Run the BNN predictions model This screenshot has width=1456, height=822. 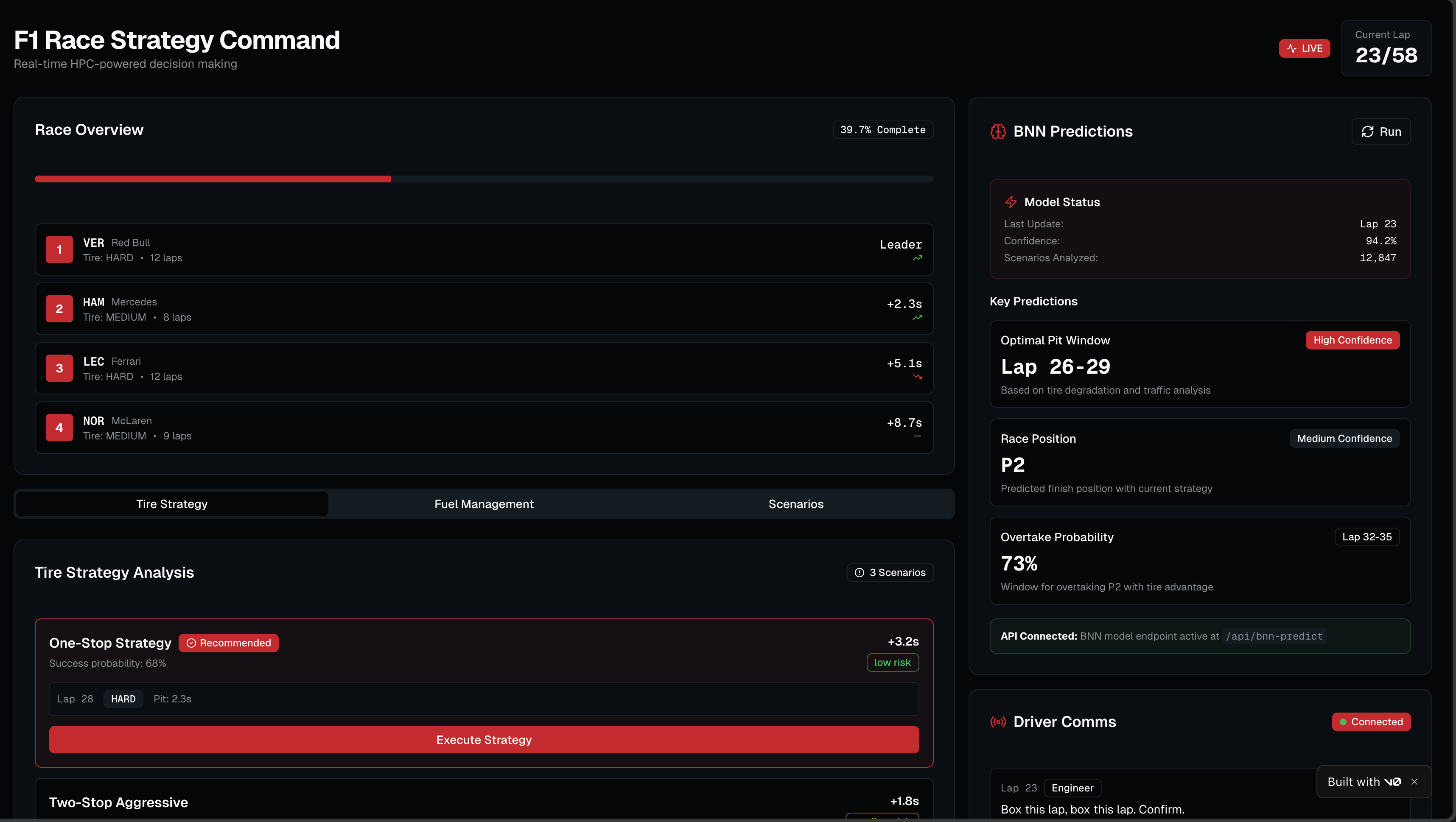pos(1381,131)
